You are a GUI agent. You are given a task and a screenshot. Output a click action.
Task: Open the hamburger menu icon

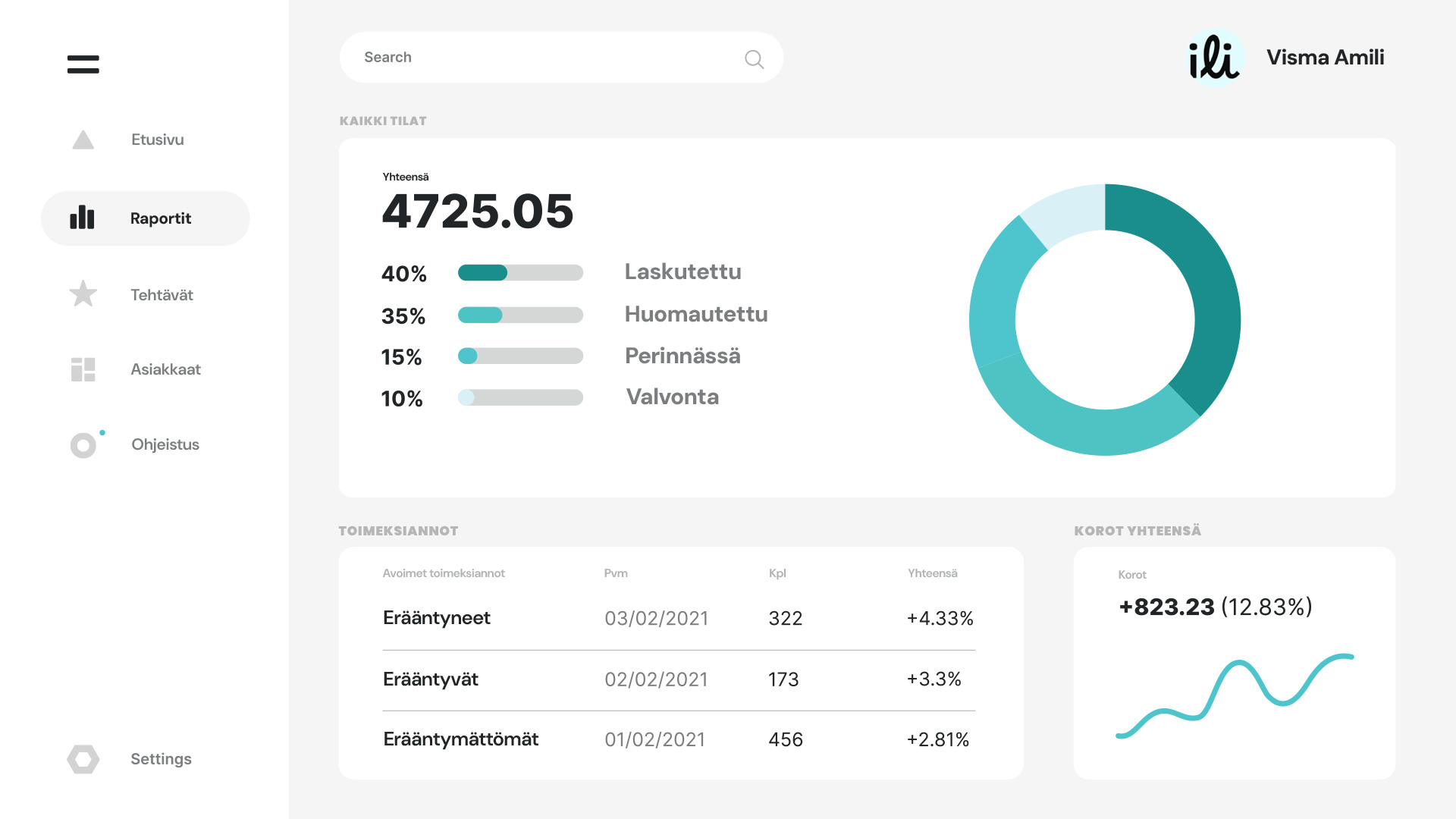(x=83, y=64)
